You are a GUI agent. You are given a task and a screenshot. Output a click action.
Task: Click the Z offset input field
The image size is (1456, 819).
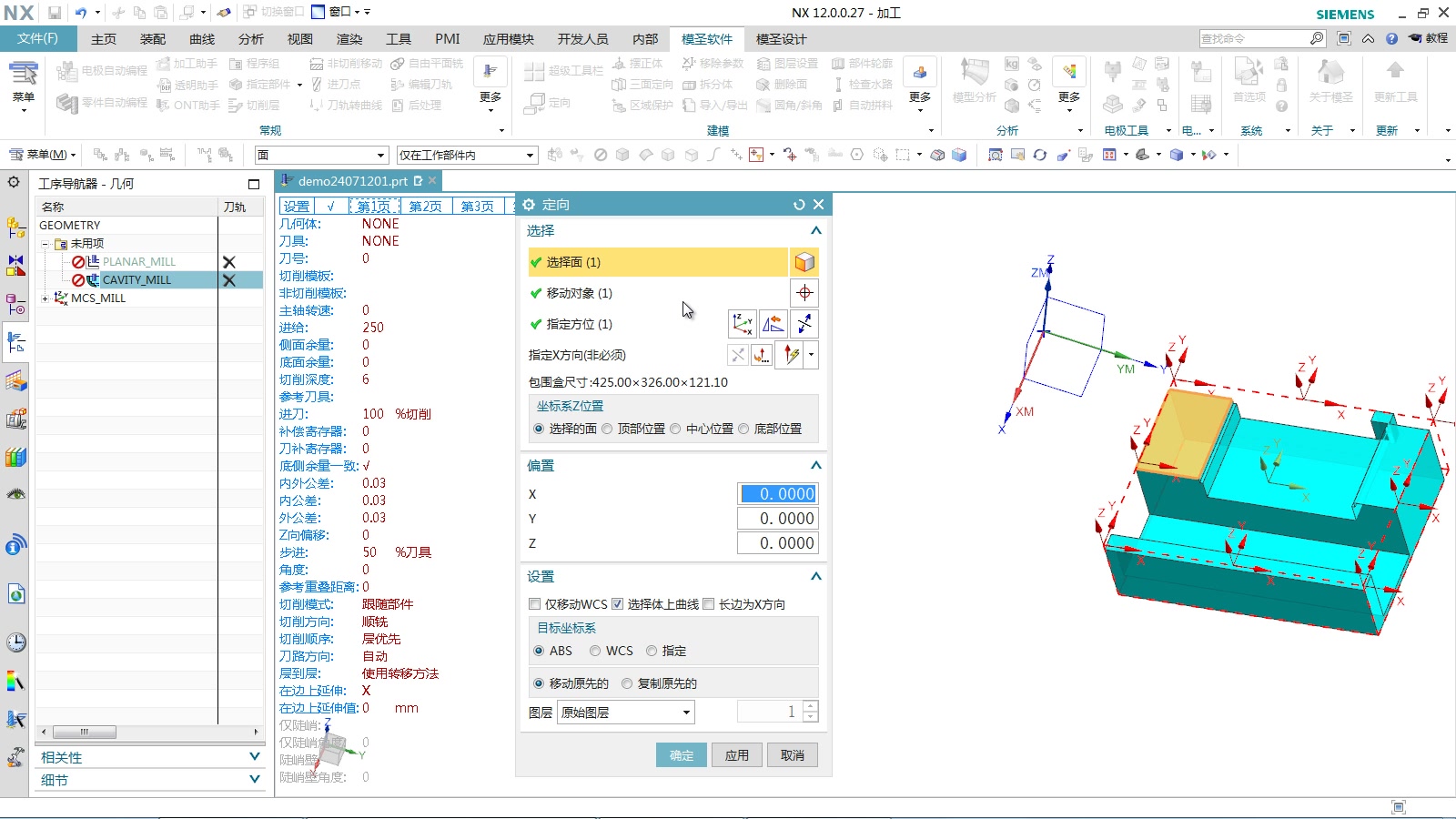pos(778,543)
